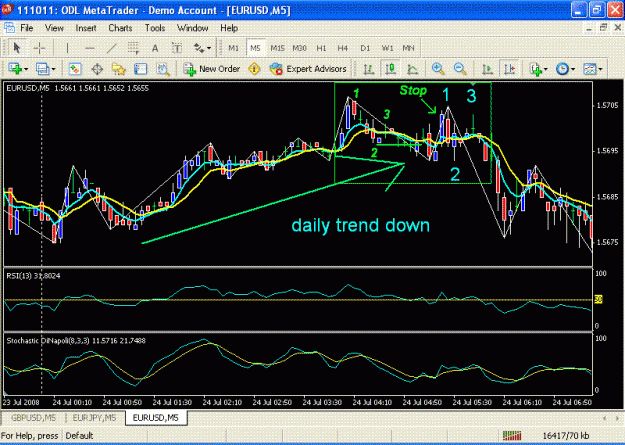Switch chart to bar chart mode

[369, 69]
